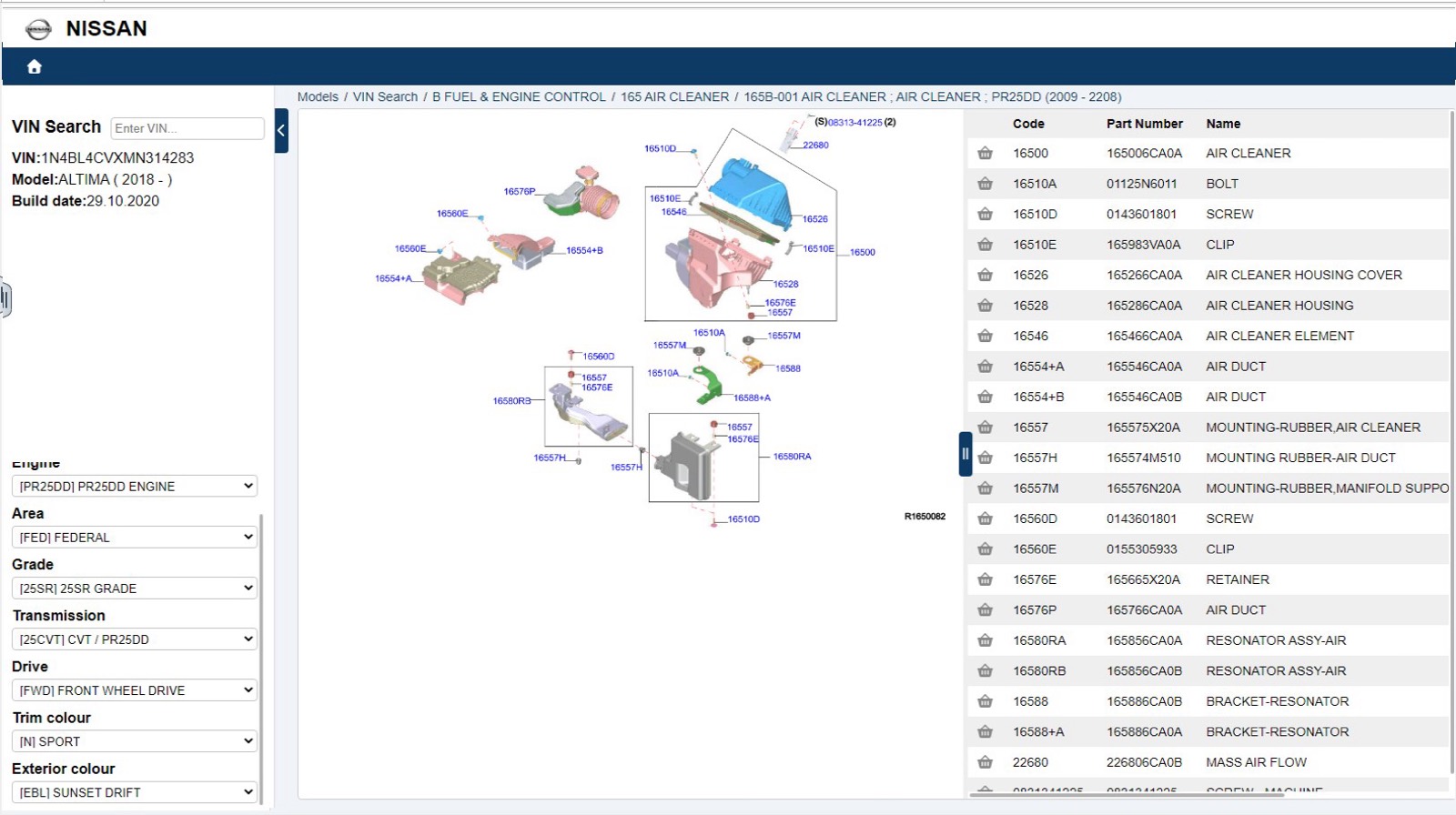Click callout 16576P in the diagram
Screen dimensions: 1456x815
pos(520,192)
